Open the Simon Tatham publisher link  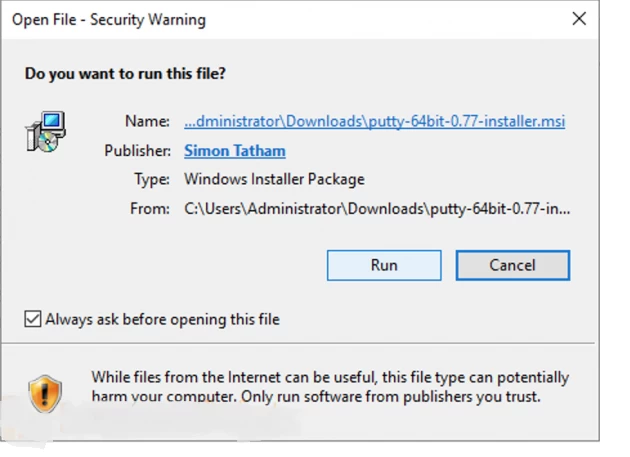click(235, 151)
